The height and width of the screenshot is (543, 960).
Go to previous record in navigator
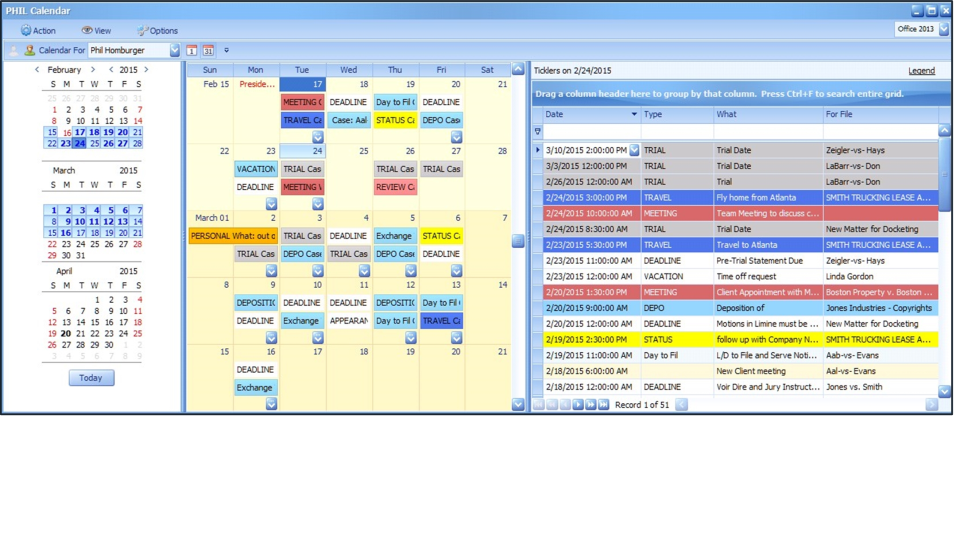[x=564, y=405]
